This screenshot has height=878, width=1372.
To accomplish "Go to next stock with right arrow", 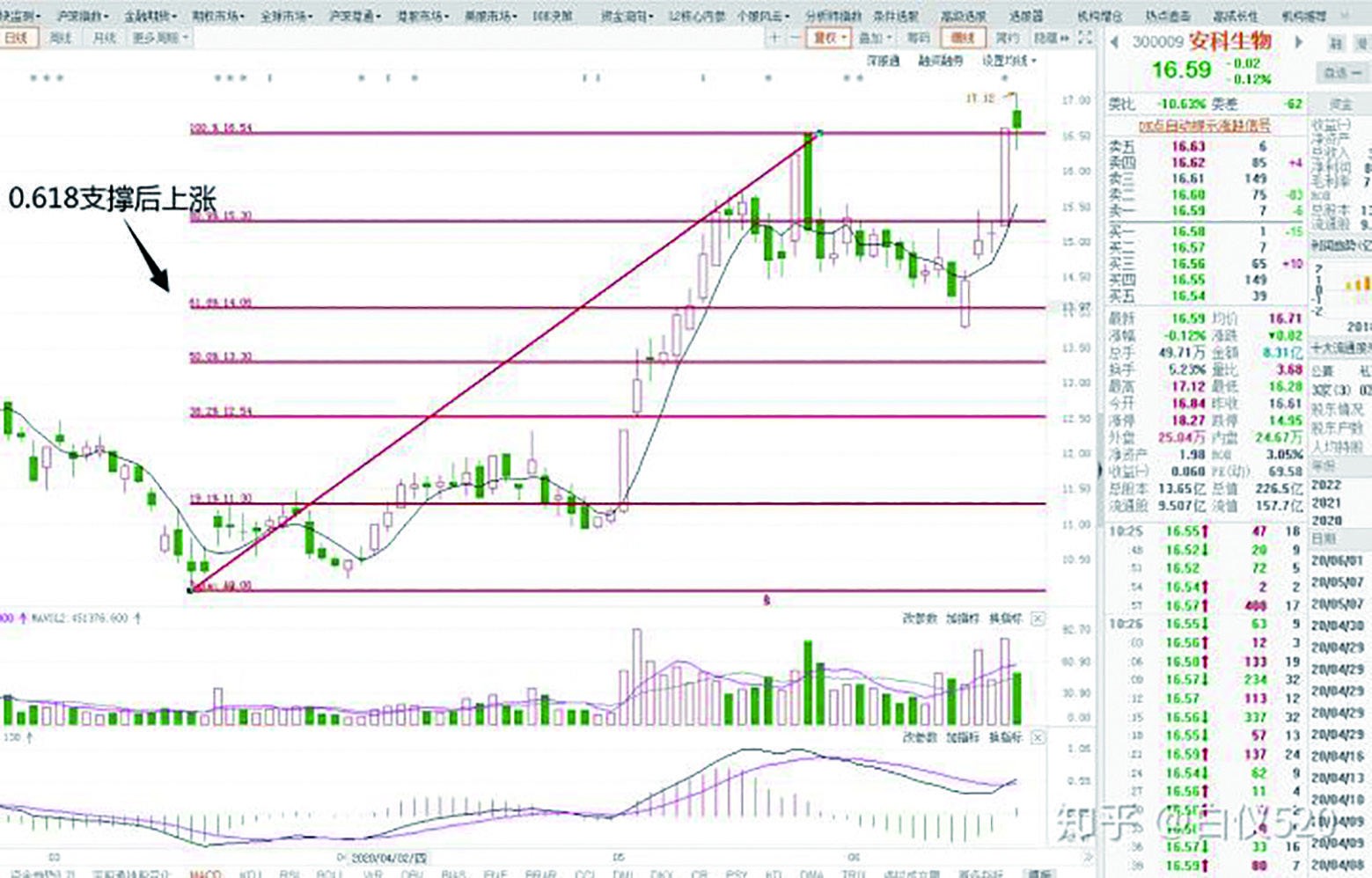I will [1298, 42].
